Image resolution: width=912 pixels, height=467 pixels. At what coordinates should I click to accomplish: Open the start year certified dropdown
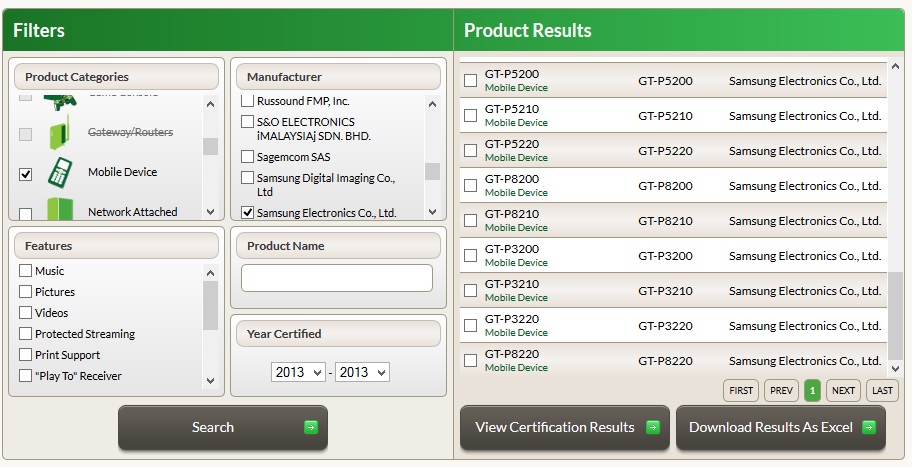(298, 372)
